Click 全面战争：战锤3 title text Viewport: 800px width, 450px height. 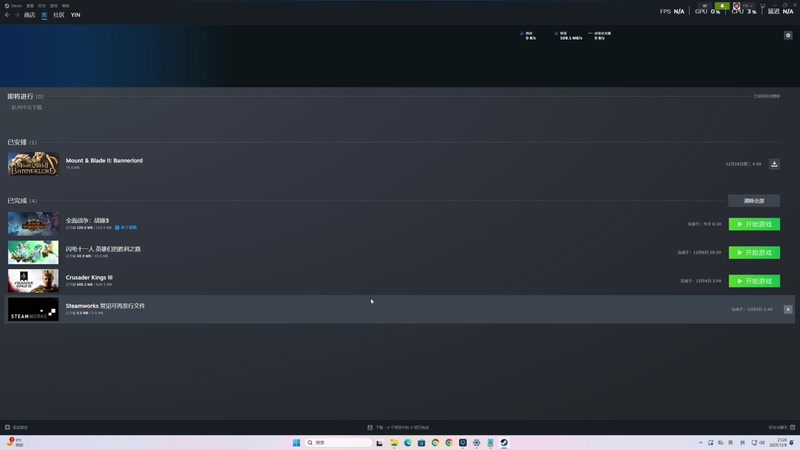tap(87, 220)
